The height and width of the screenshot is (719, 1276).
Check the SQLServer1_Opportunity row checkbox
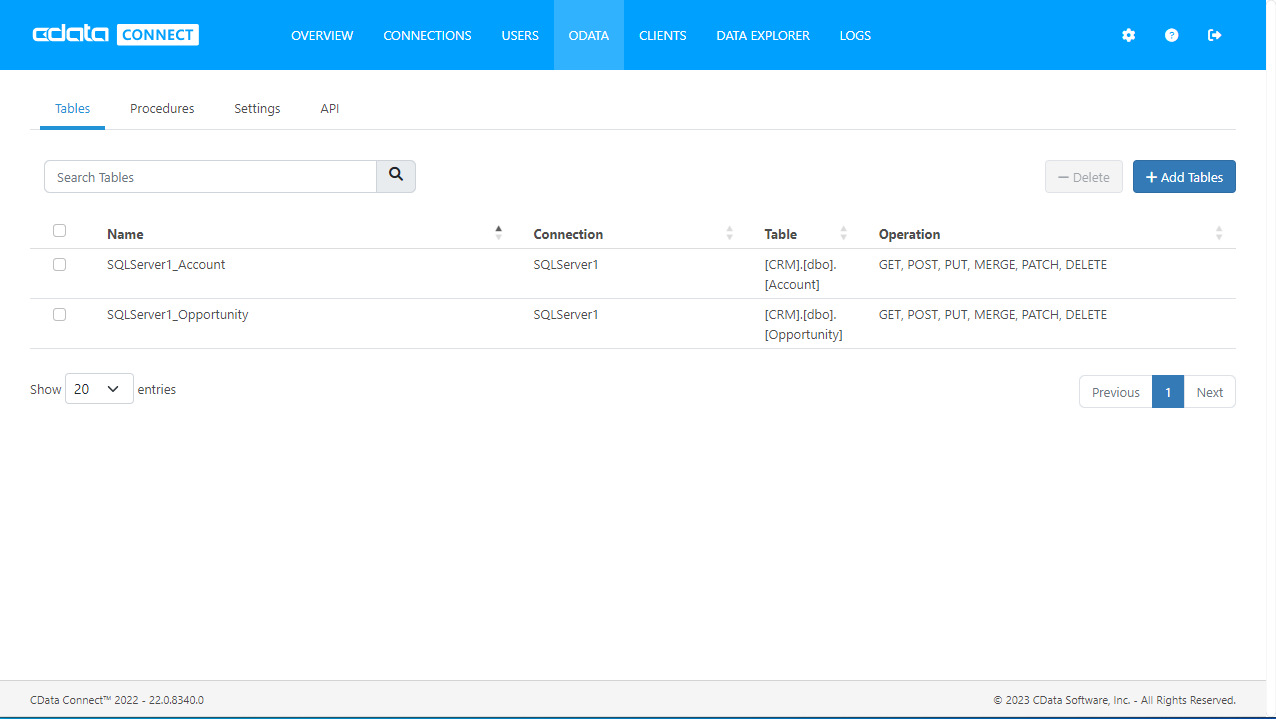click(x=59, y=315)
